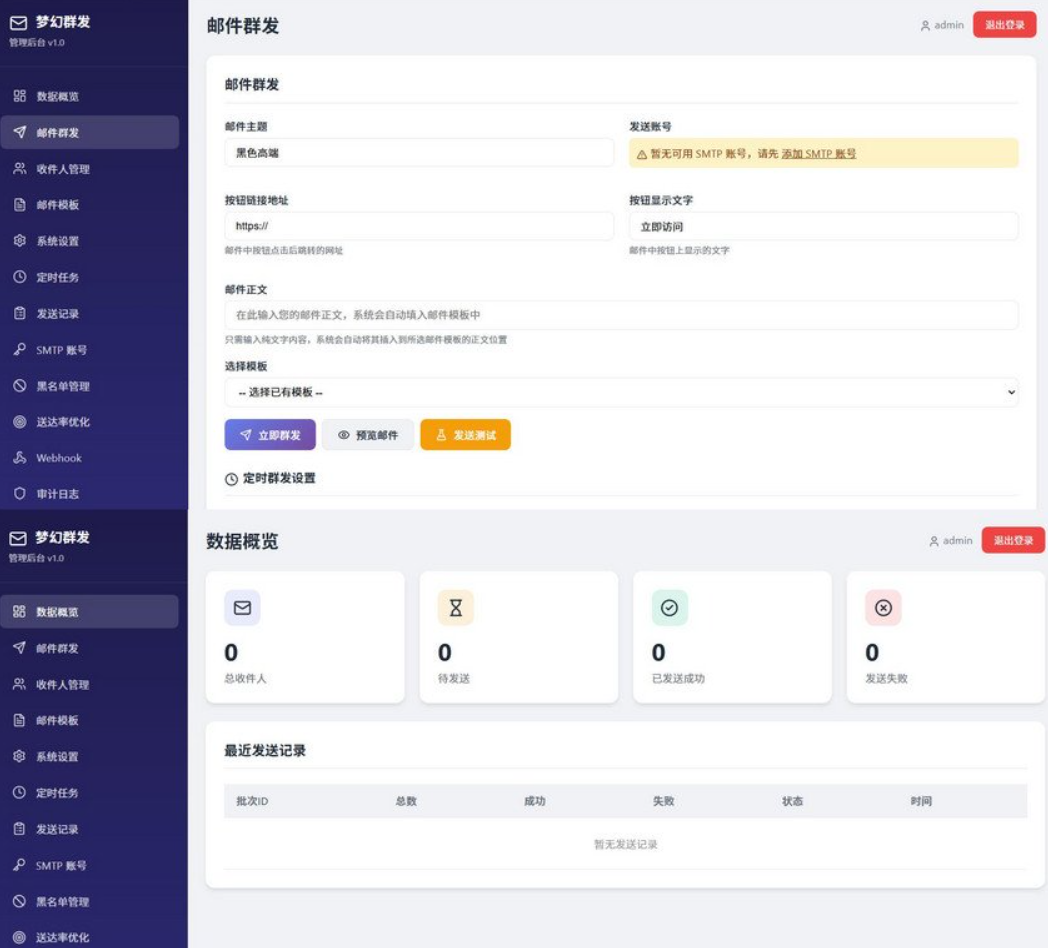Screen dimensions: 1048x948
Task: Click the Webhook icon in the 邮件群发 page sidebar
Action: pos(19,457)
